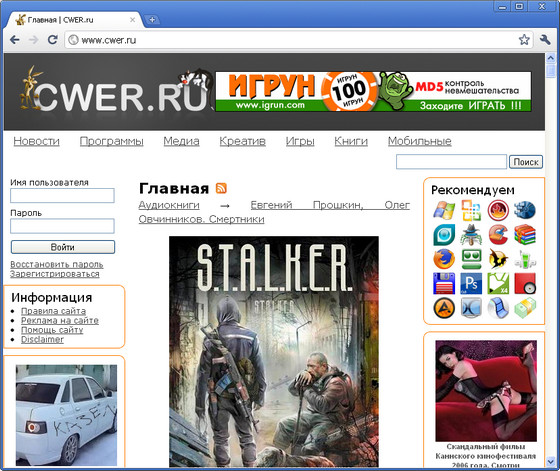Open Евгений Прошкин, Олег Овчинников. Смертники link
Viewport: 560px width, 471px height.
(x=274, y=212)
